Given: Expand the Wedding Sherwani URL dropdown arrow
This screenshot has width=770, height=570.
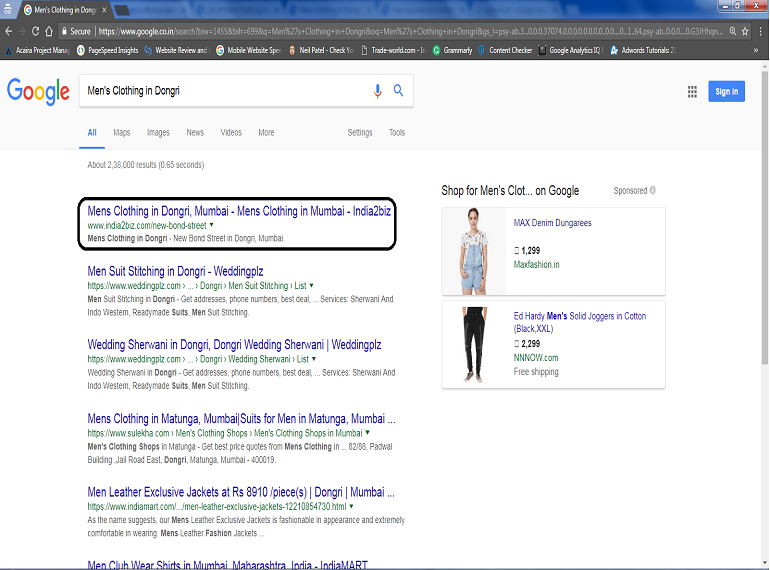Looking at the screenshot, I should pyautogui.click(x=314, y=359).
